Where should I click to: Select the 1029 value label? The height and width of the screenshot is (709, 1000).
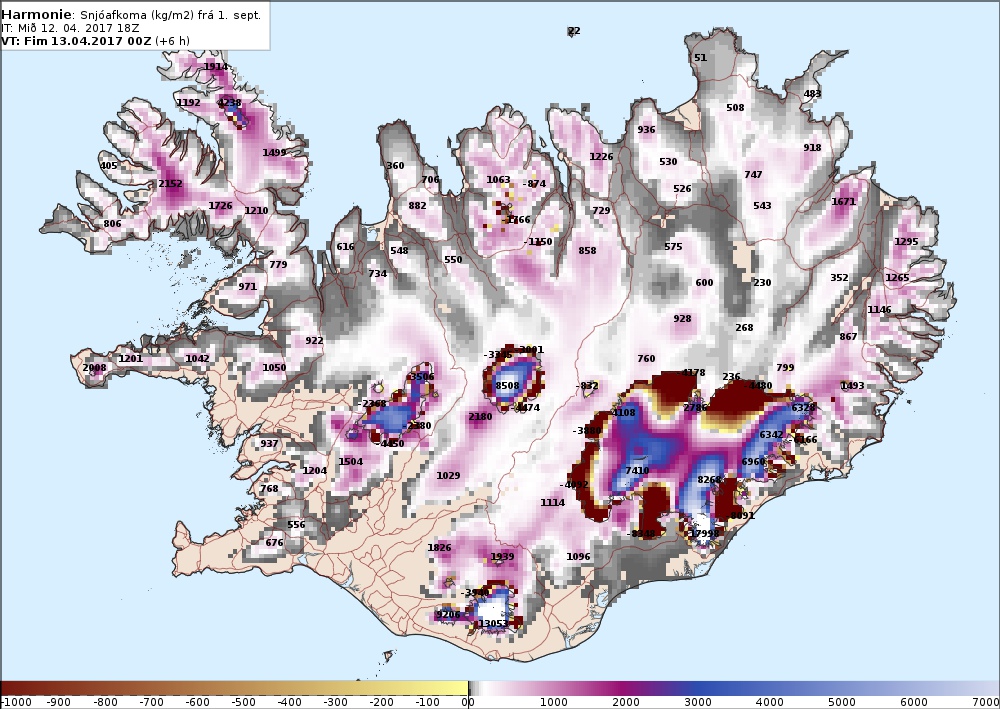[448, 475]
